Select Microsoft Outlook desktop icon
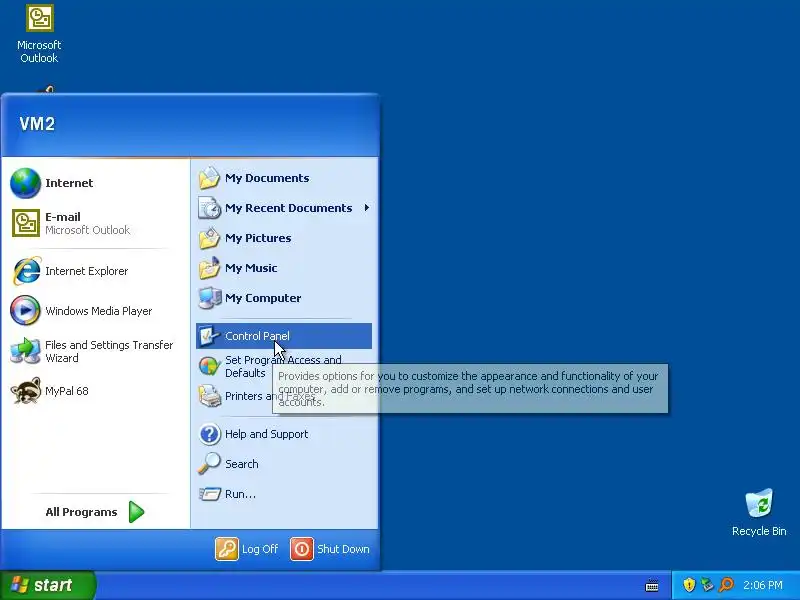 point(39,18)
